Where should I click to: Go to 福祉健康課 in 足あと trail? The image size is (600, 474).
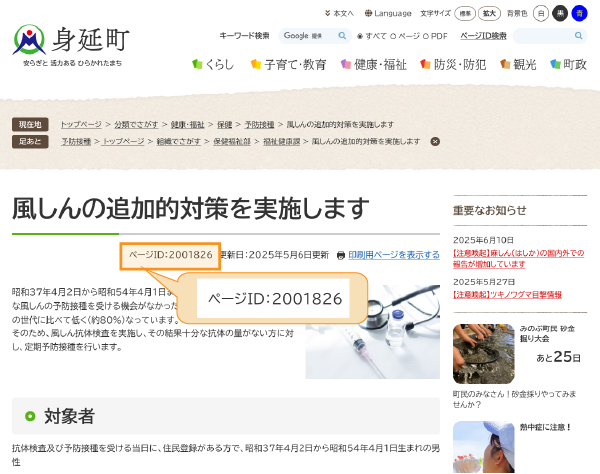282,141
